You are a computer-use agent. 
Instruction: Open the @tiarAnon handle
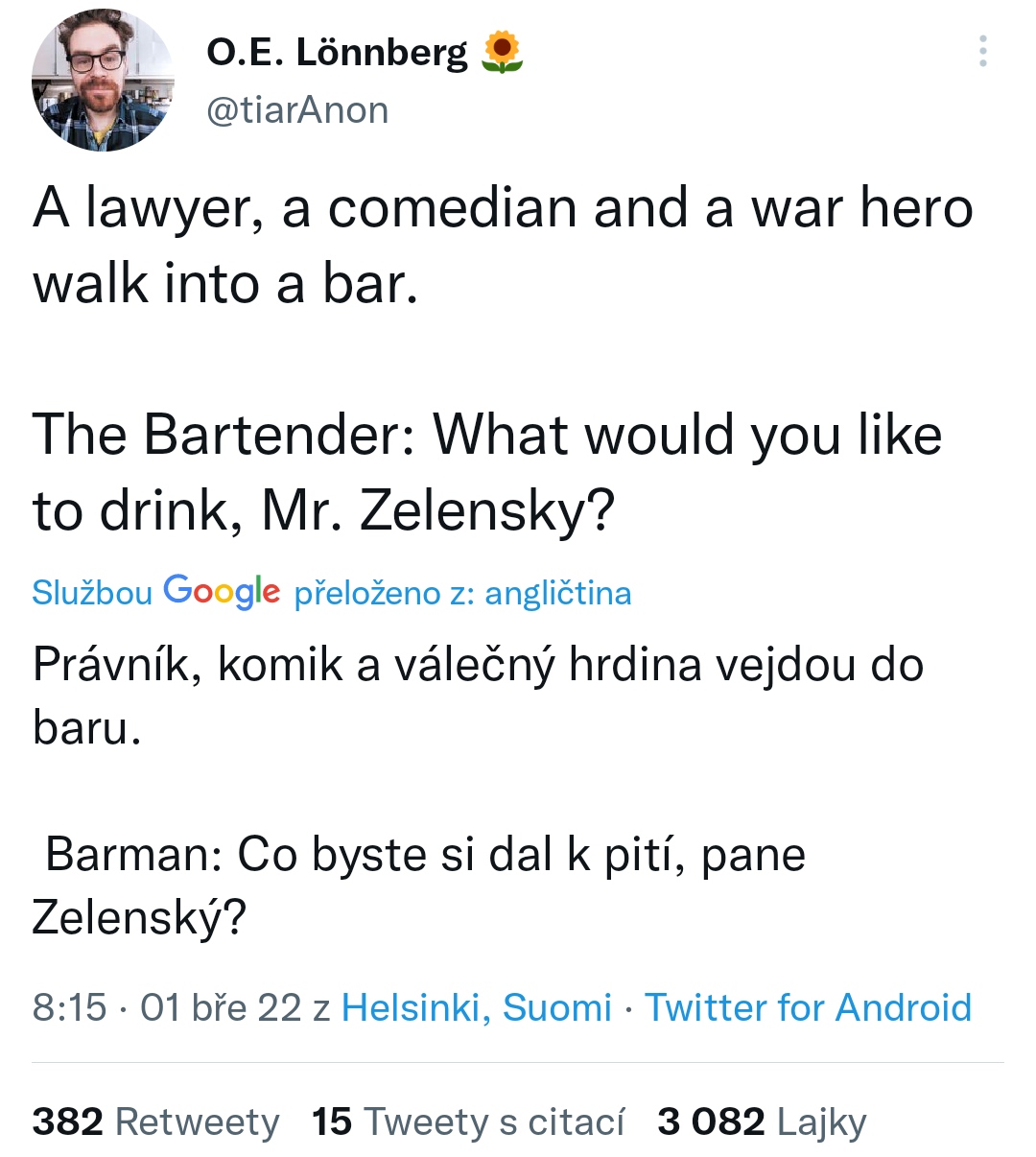pyautogui.click(x=297, y=110)
